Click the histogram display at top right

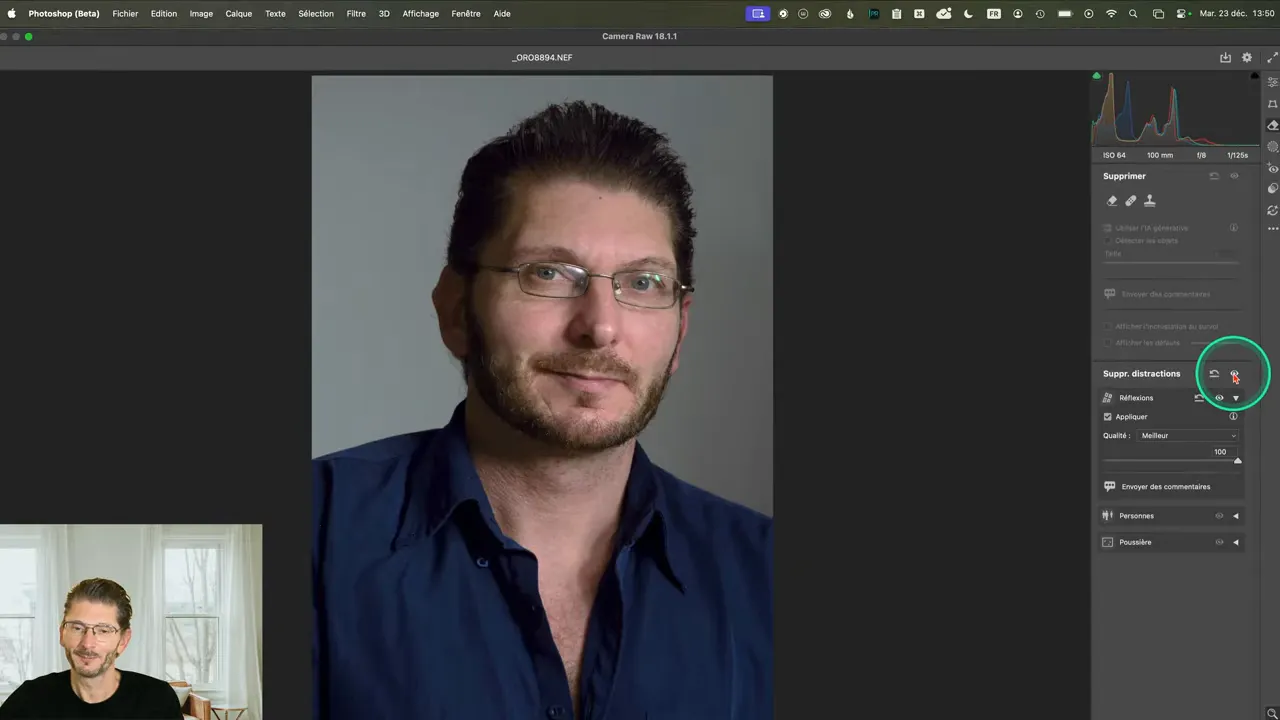(x=1170, y=110)
